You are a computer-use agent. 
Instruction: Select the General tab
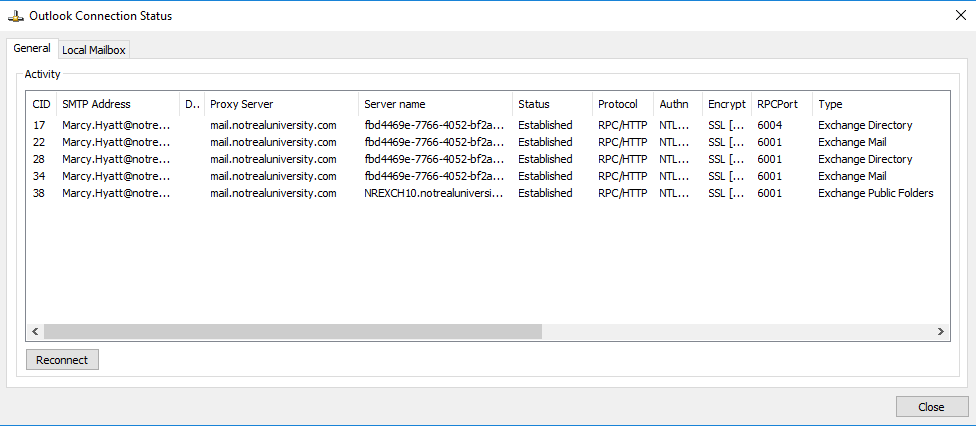click(32, 48)
